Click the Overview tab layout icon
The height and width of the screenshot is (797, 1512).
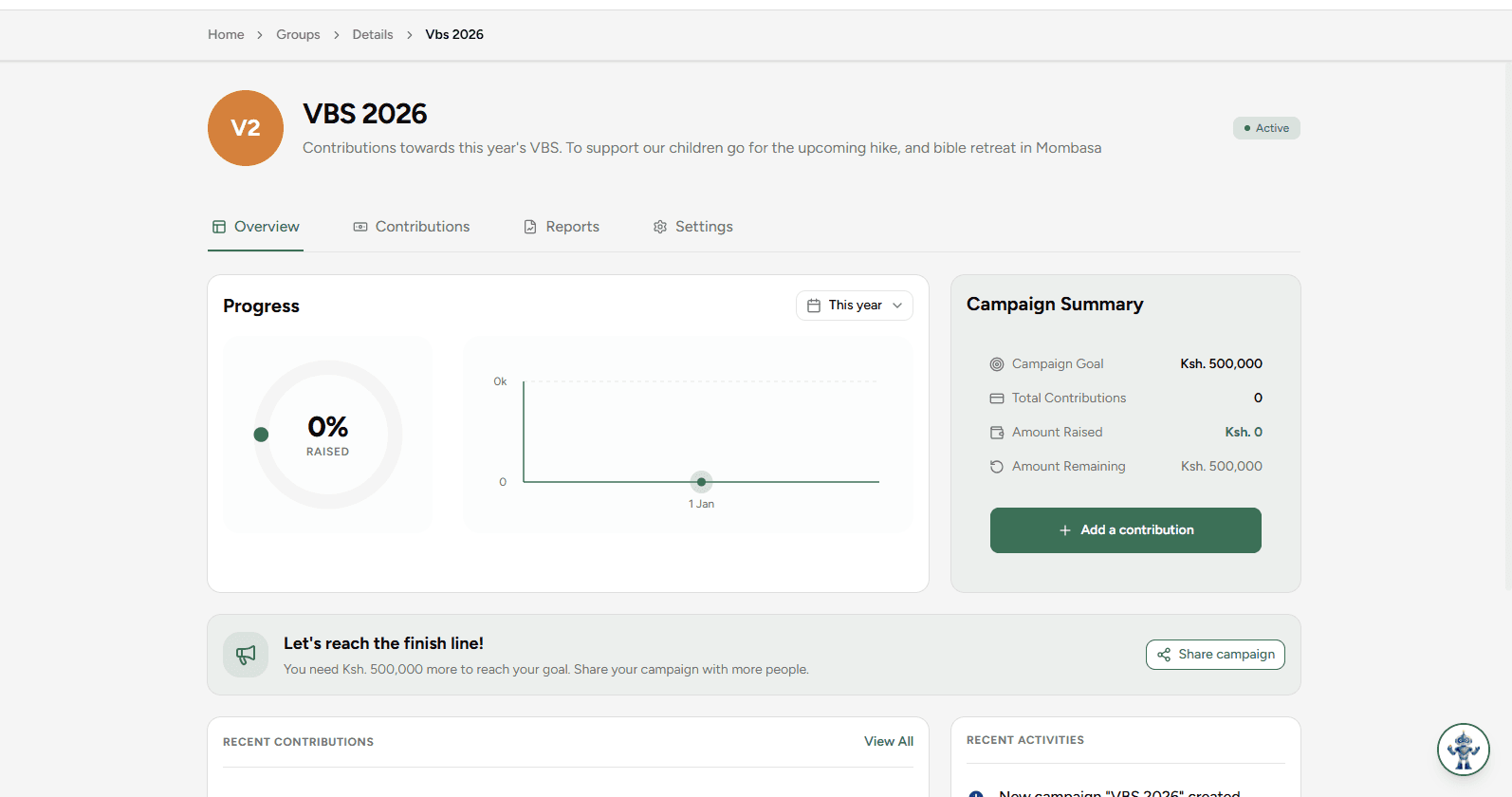tap(219, 227)
